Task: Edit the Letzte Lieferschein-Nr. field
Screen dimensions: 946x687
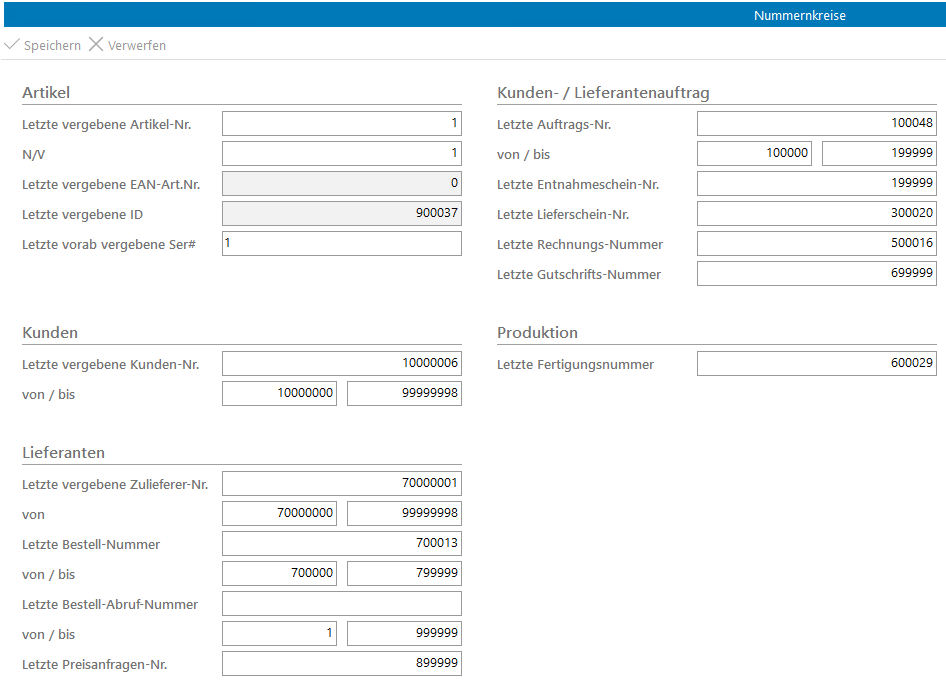Action: 816,214
